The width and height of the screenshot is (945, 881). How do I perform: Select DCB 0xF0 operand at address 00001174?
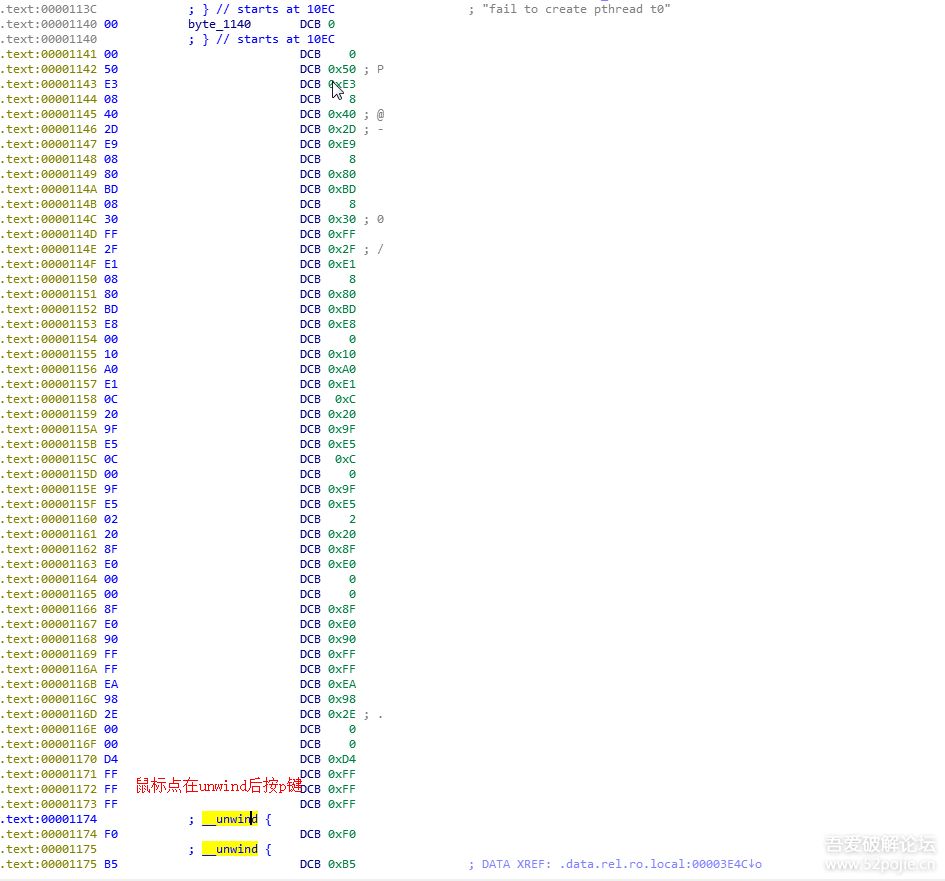coord(342,835)
